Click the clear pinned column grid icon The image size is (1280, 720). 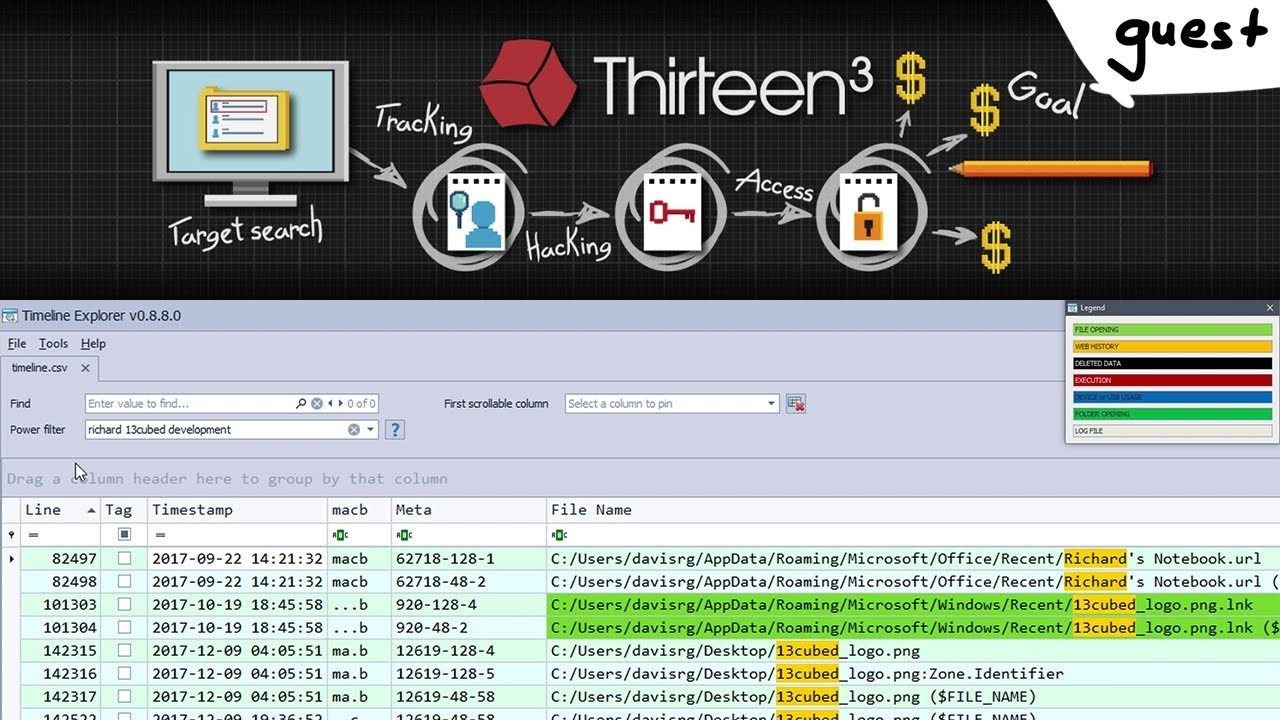[x=796, y=404]
